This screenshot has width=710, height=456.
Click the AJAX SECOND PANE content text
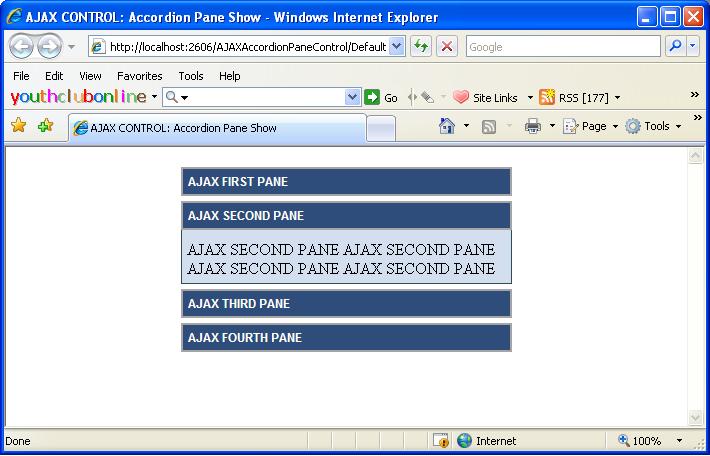point(341,259)
